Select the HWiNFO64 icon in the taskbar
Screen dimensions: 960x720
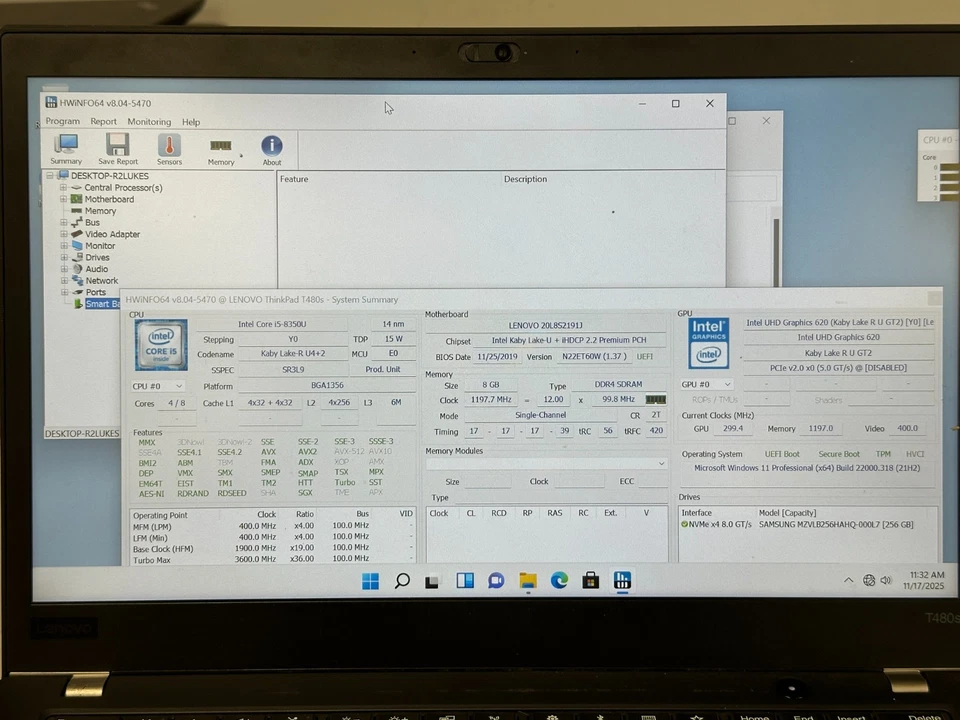(622, 580)
